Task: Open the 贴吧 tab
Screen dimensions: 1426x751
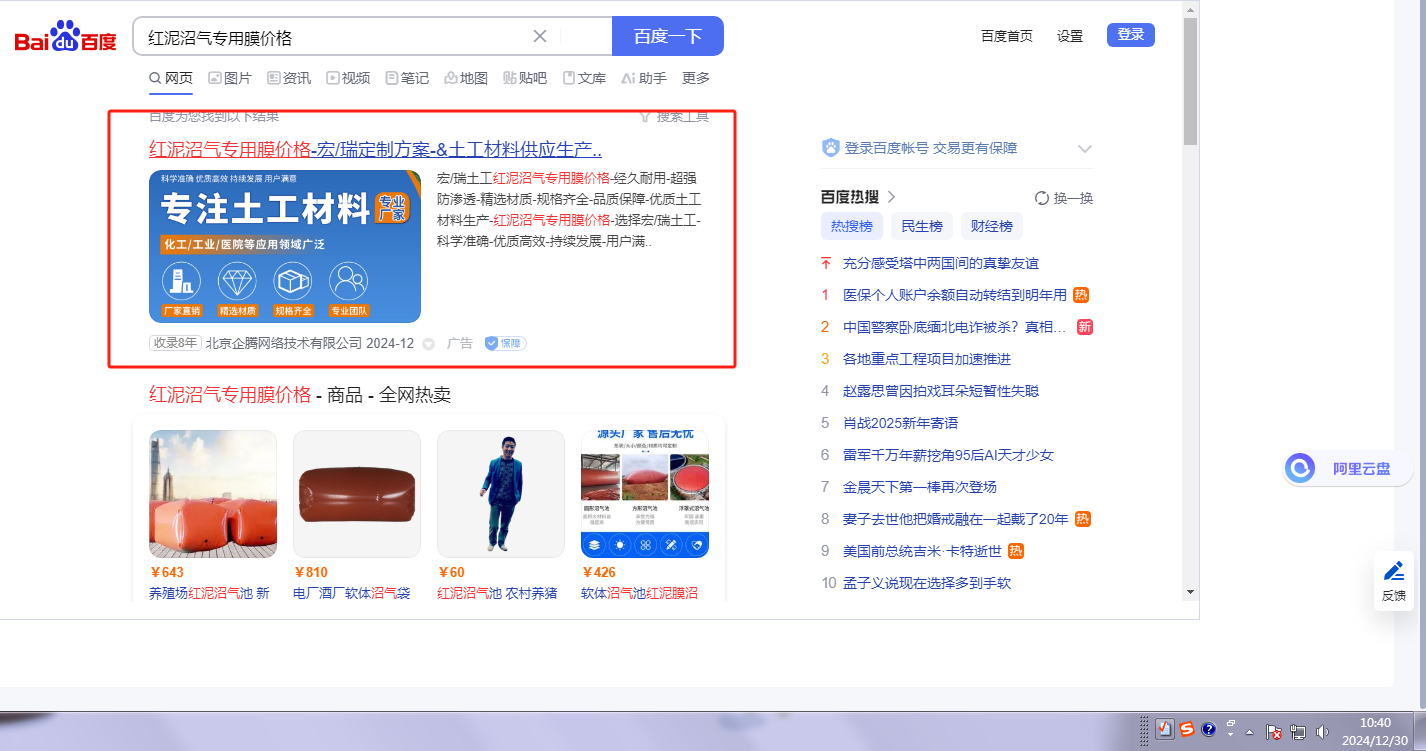Action: (525, 78)
